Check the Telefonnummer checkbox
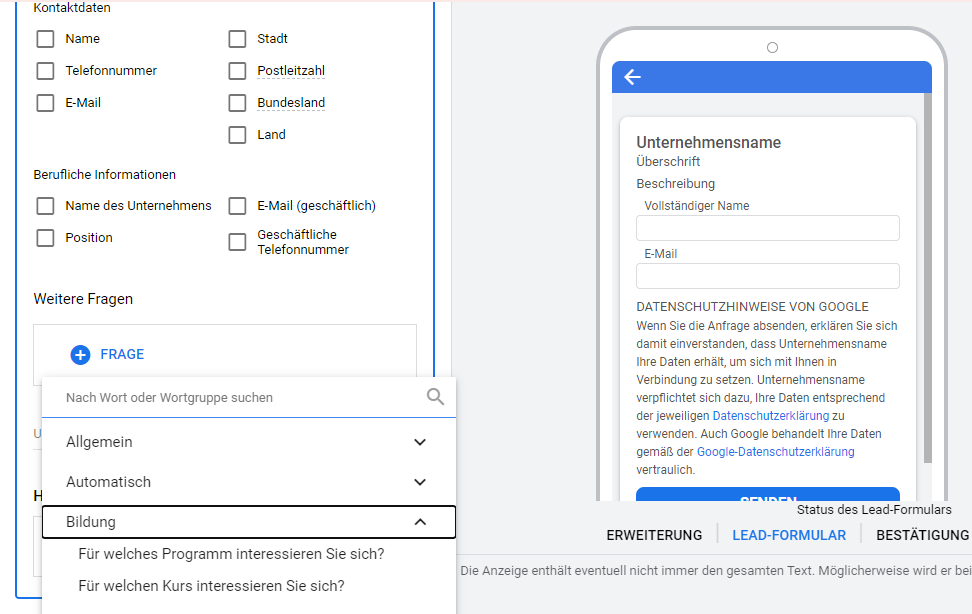The width and height of the screenshot is (972, 614). 45,70
